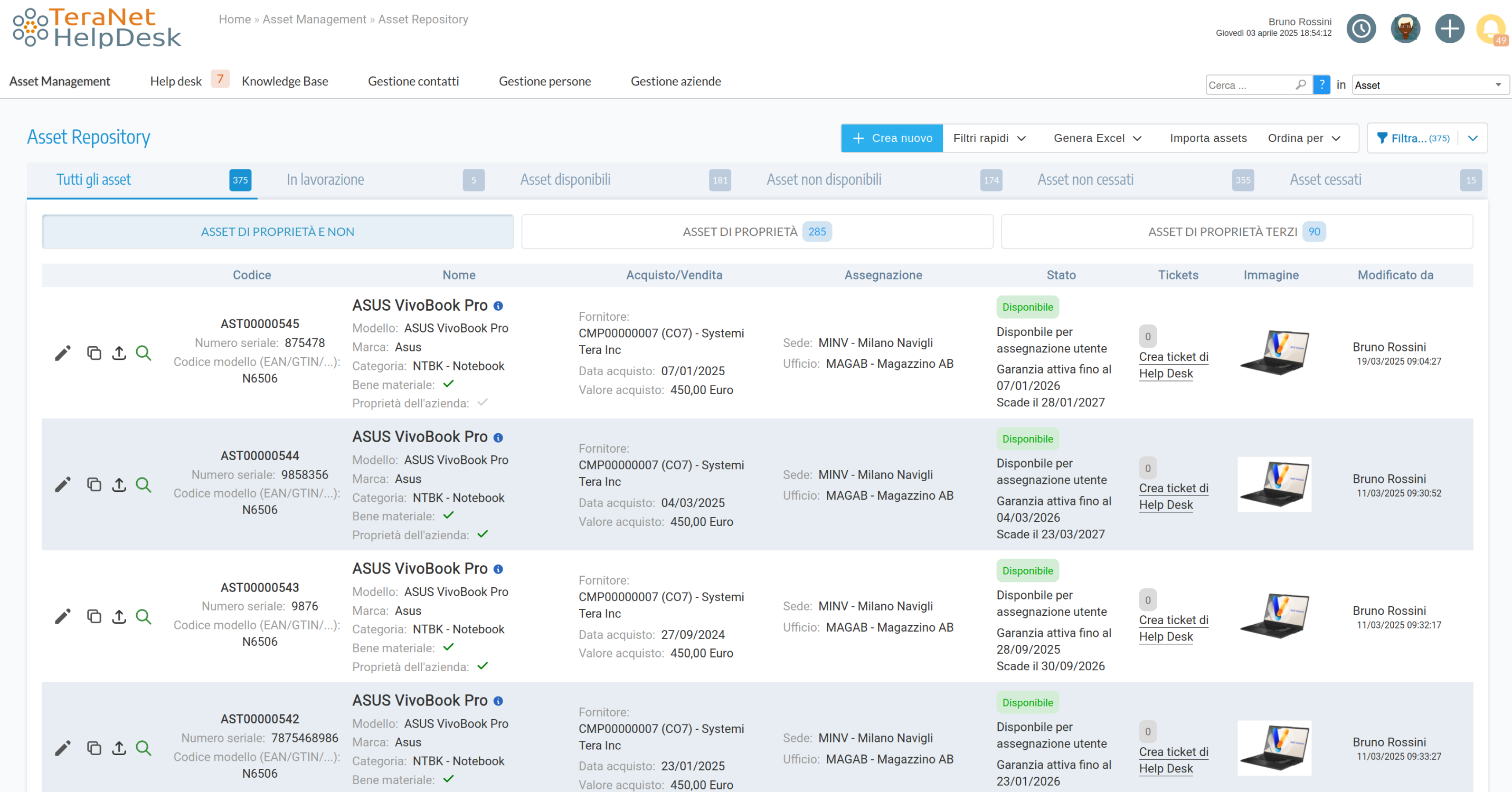This screenshot has height=792, width=1512.
Task: Create Help Desk ticket for AST00000543
Action: (1173, 628)
